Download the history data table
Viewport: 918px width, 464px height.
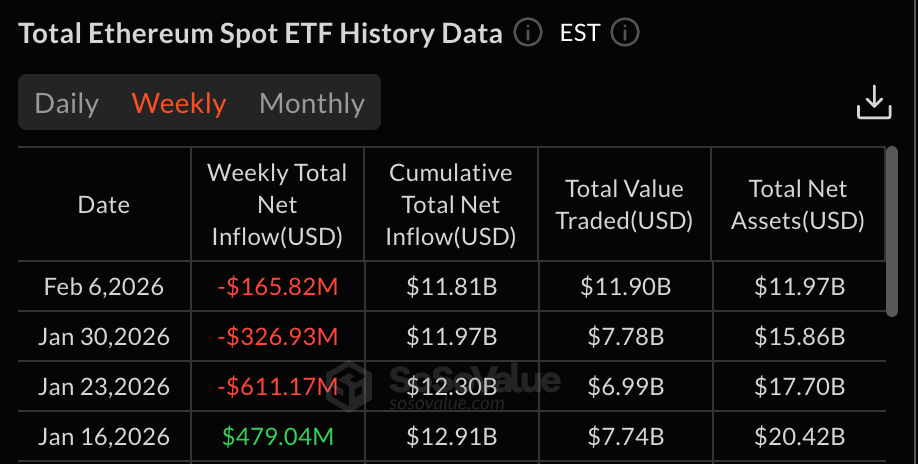[873, 102]
